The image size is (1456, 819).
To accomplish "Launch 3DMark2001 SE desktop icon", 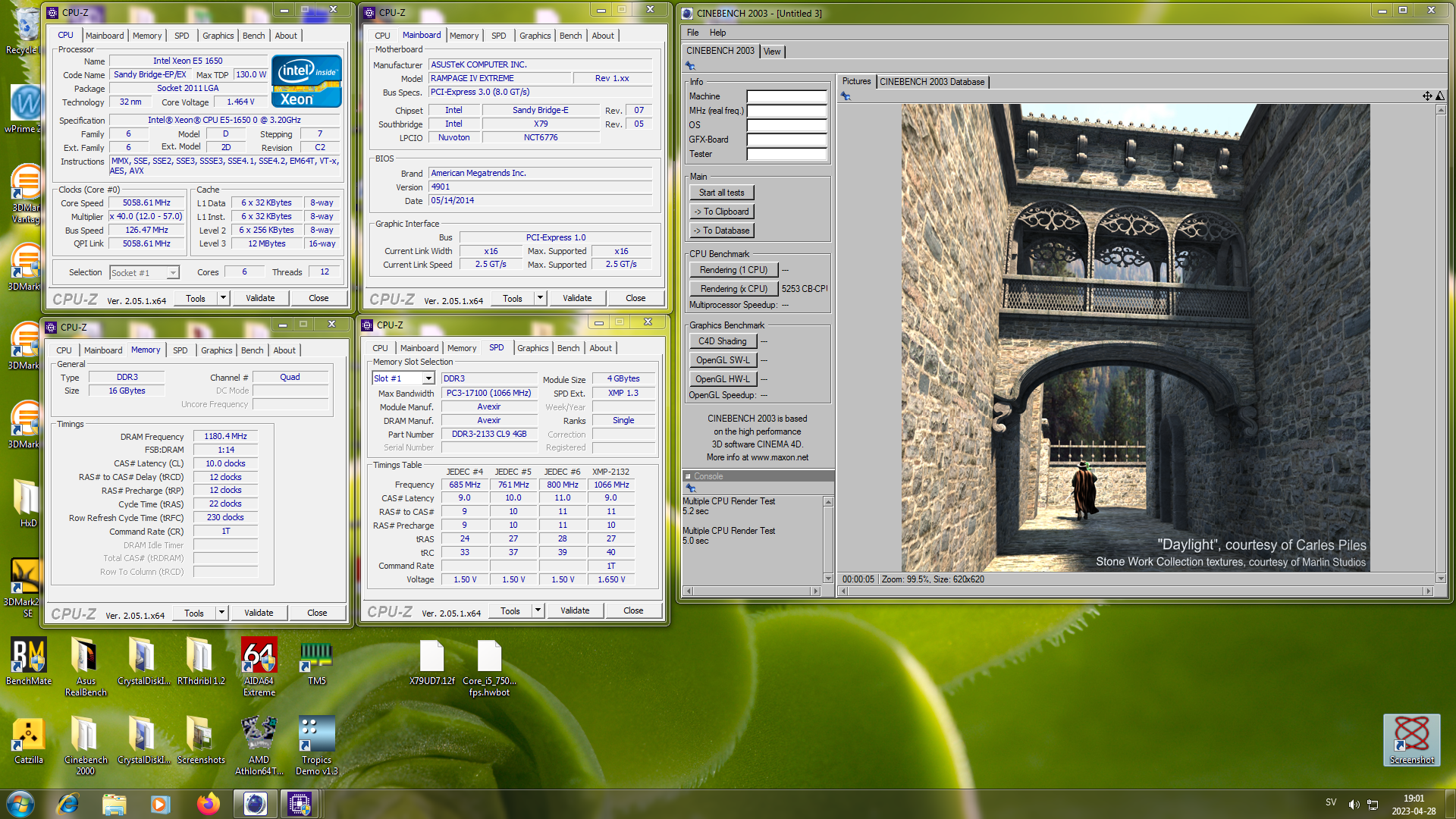I will click(x=25, y=588).
